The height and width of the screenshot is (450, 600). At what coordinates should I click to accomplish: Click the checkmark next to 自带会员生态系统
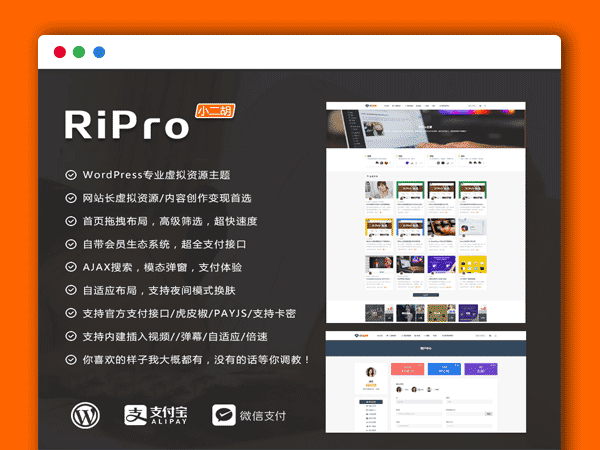(70, 244)
